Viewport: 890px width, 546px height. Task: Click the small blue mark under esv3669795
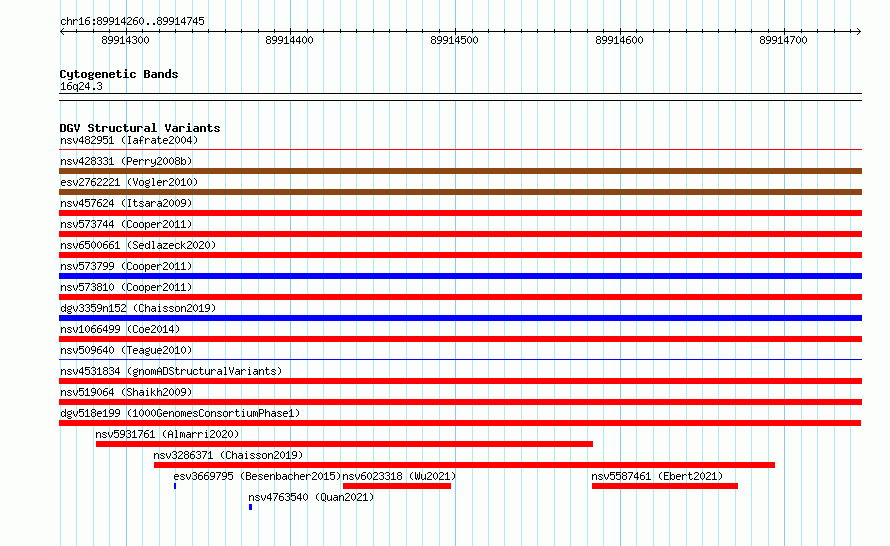click(175, 486)
